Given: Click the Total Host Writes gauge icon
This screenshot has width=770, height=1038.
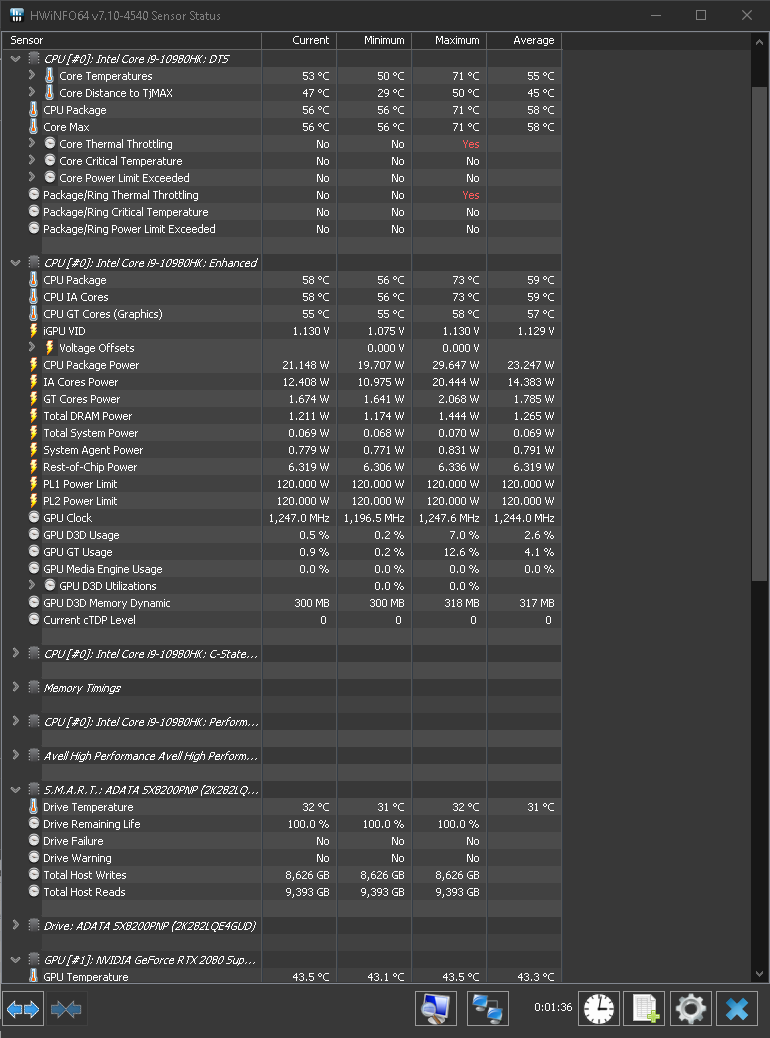Looking at the screenshot, I should (x=34, y=874).
